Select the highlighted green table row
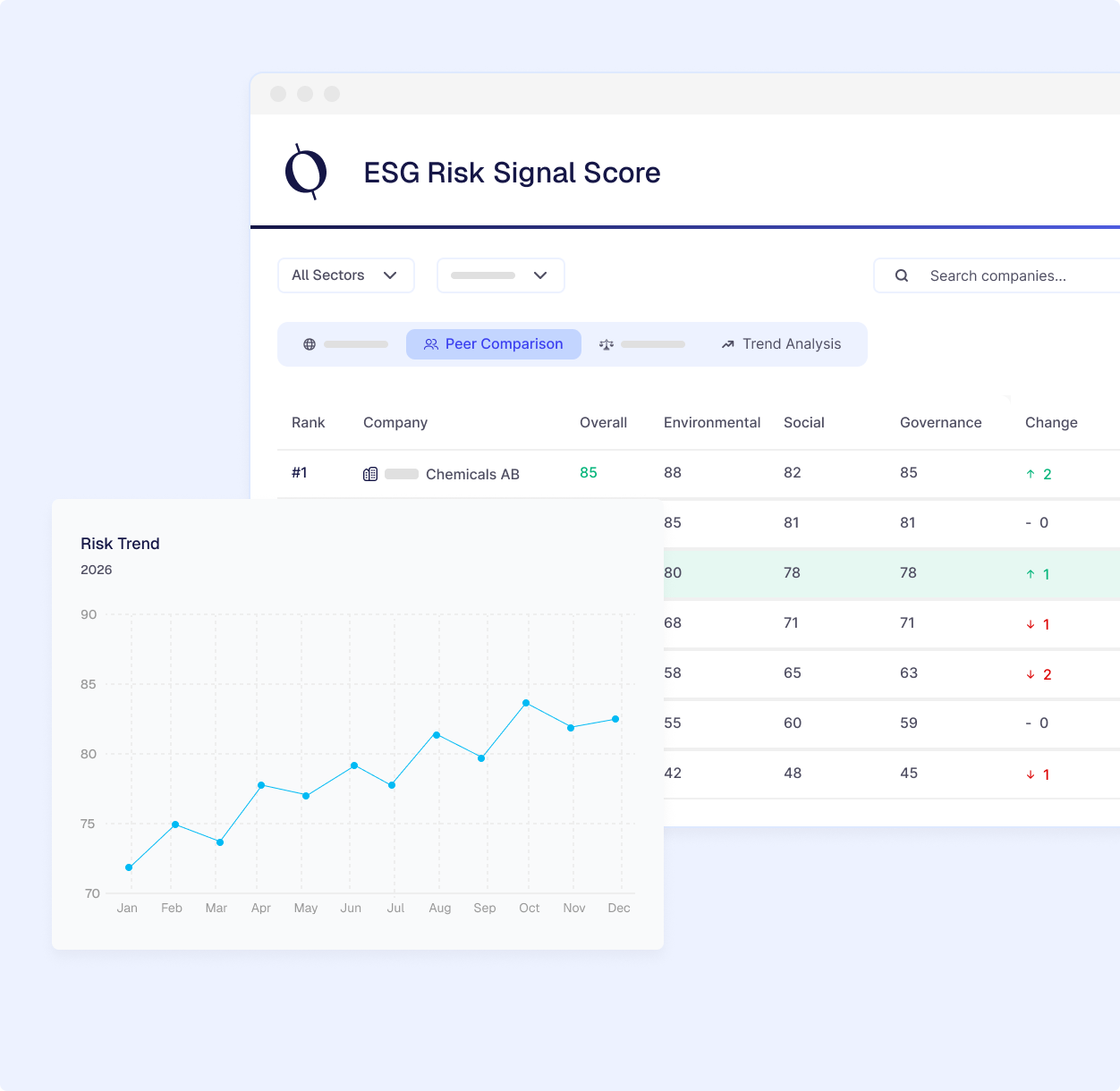 tap(890, 573)
